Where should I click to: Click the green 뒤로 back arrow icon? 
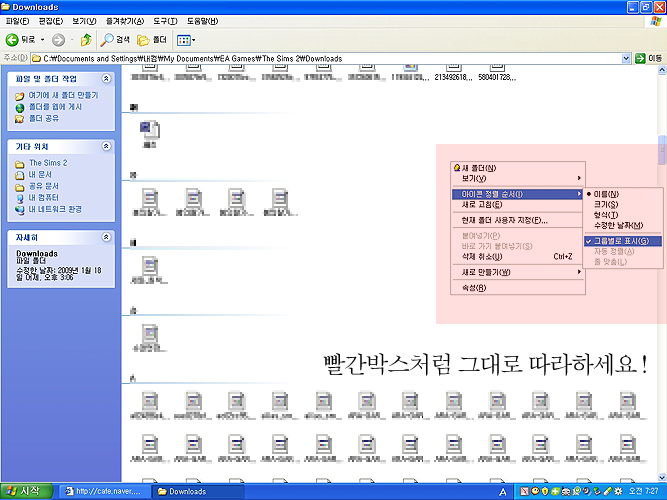click(12, 40)
